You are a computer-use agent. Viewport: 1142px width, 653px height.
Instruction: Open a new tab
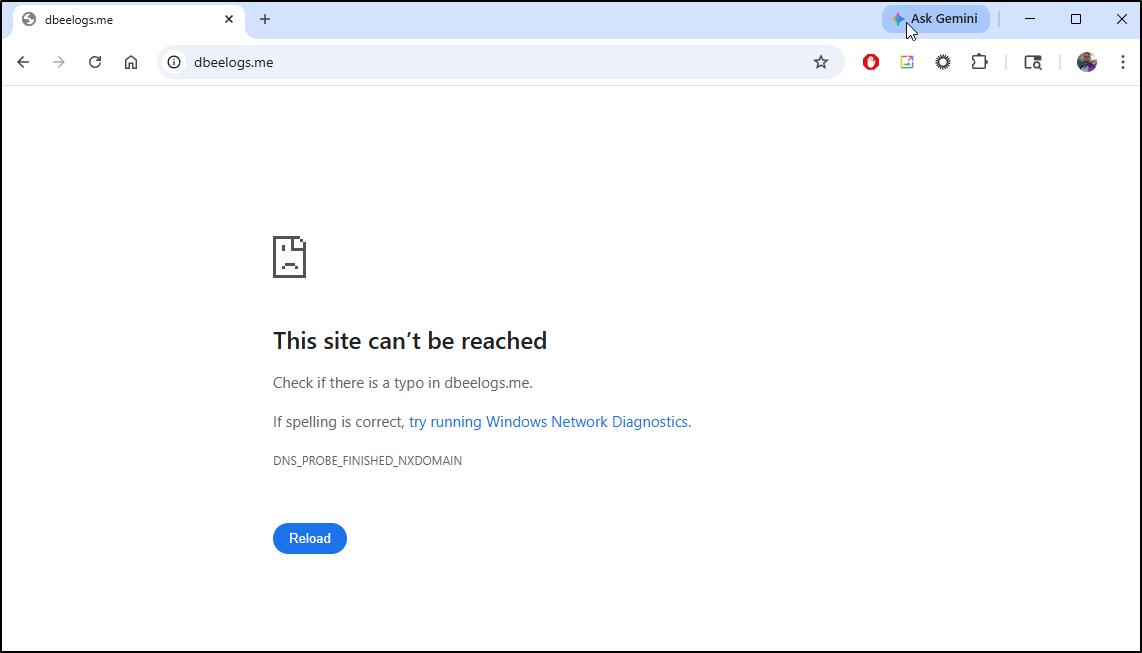265,19
